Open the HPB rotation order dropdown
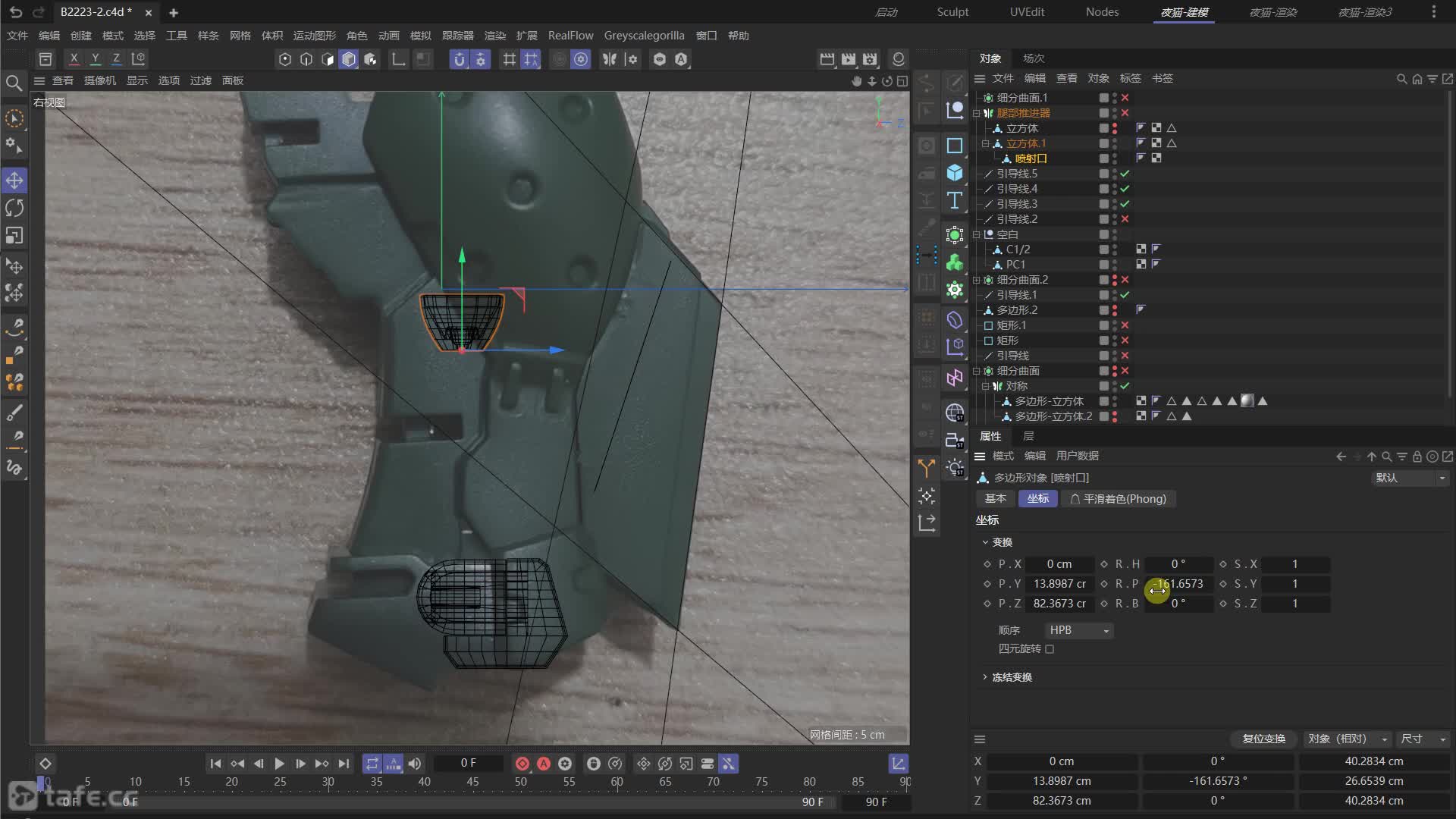 click(x=1078, y=630)
